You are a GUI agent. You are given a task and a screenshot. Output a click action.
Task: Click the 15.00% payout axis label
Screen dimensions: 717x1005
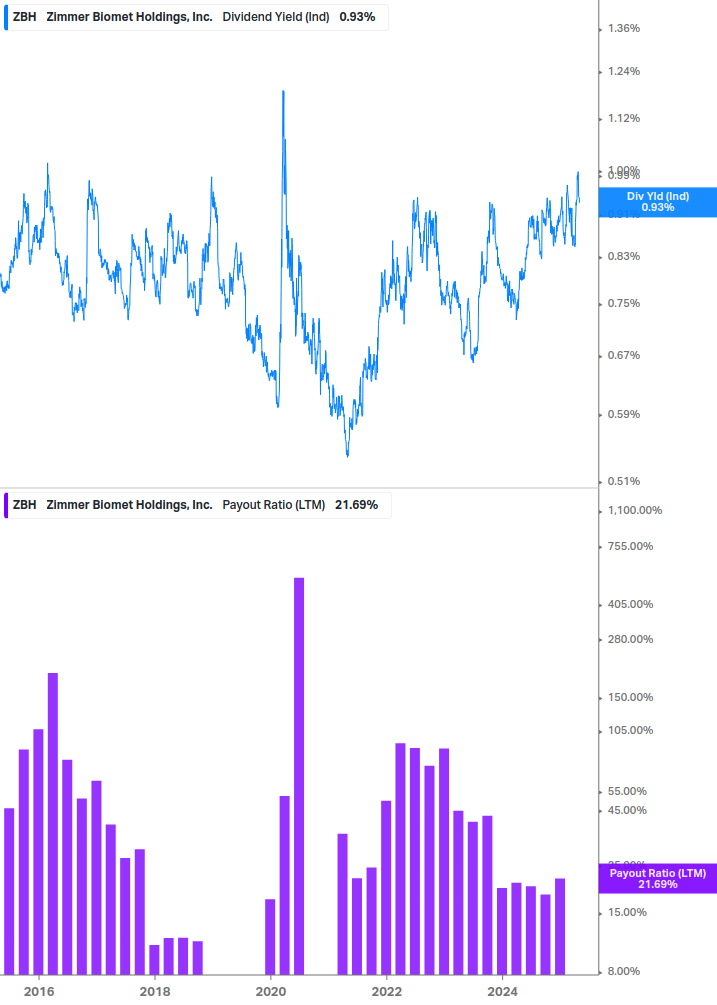pyautogui.click(x=627, y=912)
